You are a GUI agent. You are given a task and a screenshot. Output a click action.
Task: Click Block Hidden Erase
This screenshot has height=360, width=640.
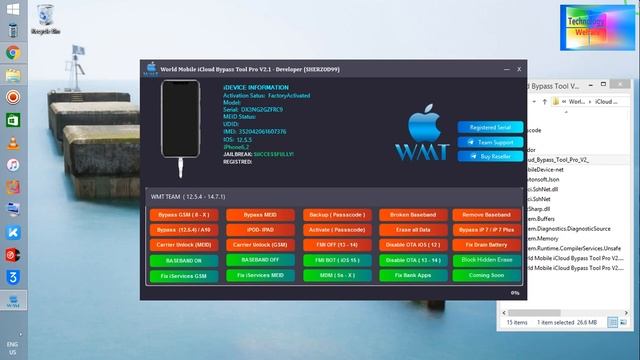[x=487, y=260]
